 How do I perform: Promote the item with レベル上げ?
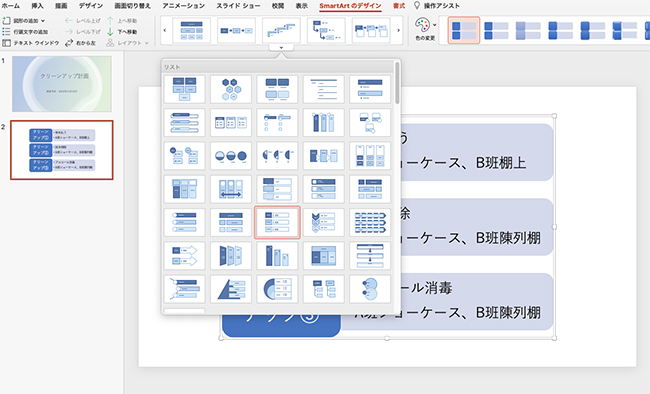(x=83, y=20)
